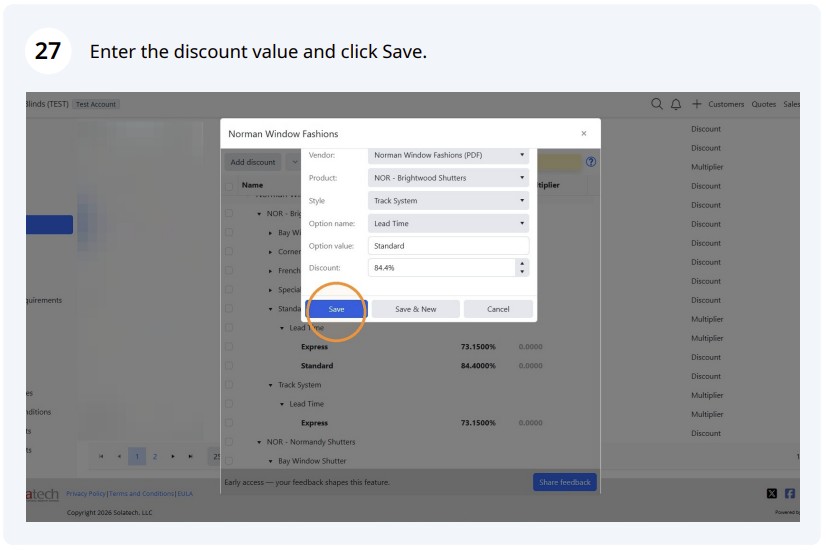Click the Copyright 2026 Solatech, LLC text
Screen dimensions: 827x550
[x=109, y=512]
